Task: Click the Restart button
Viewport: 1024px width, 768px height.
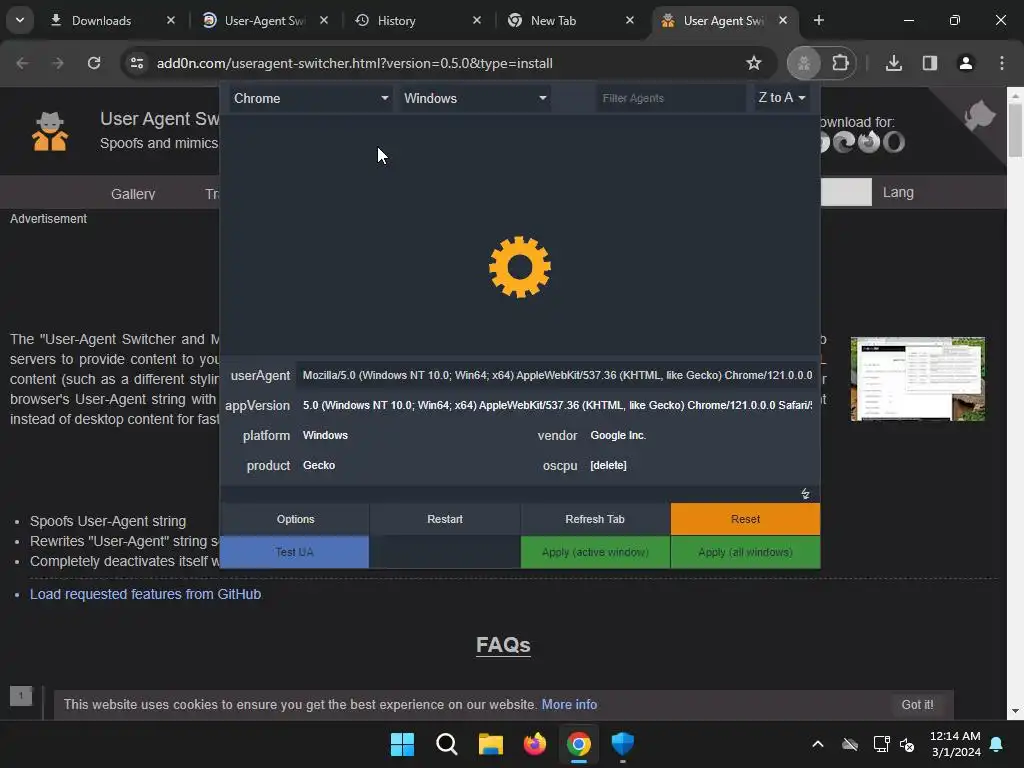Action: click(x=445, y=519)
